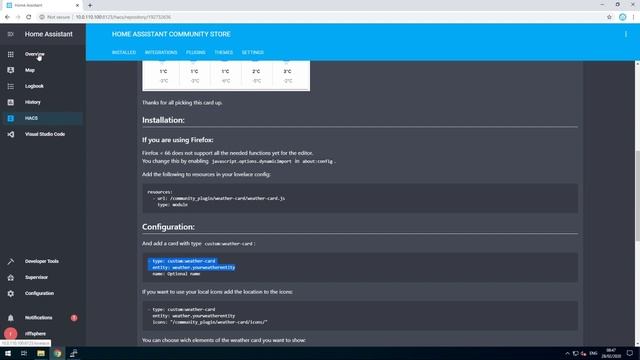640x360 pixels.
Task: Close the Home Assistant browser tab
Action: (x=77, y=5)
